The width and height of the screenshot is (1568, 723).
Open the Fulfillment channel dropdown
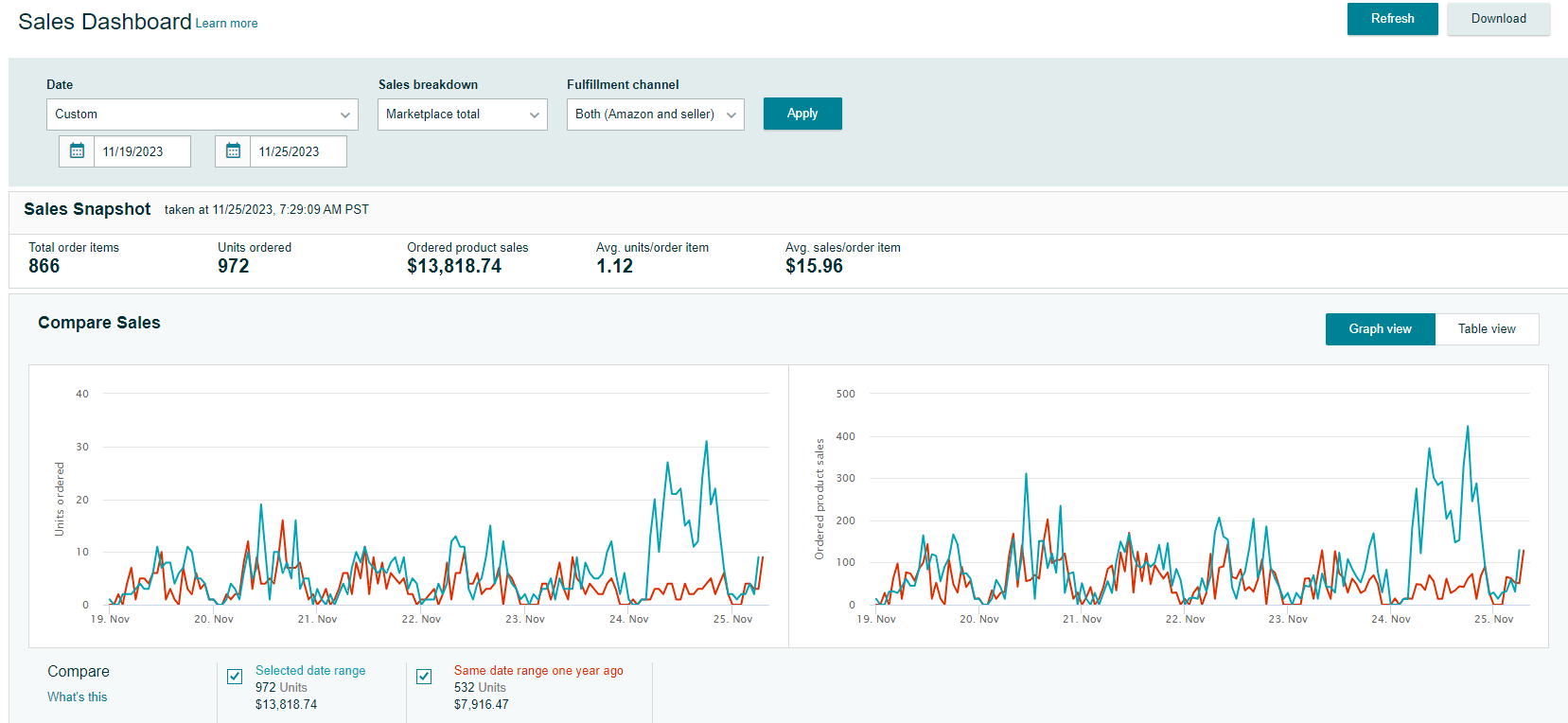(655, 115)
